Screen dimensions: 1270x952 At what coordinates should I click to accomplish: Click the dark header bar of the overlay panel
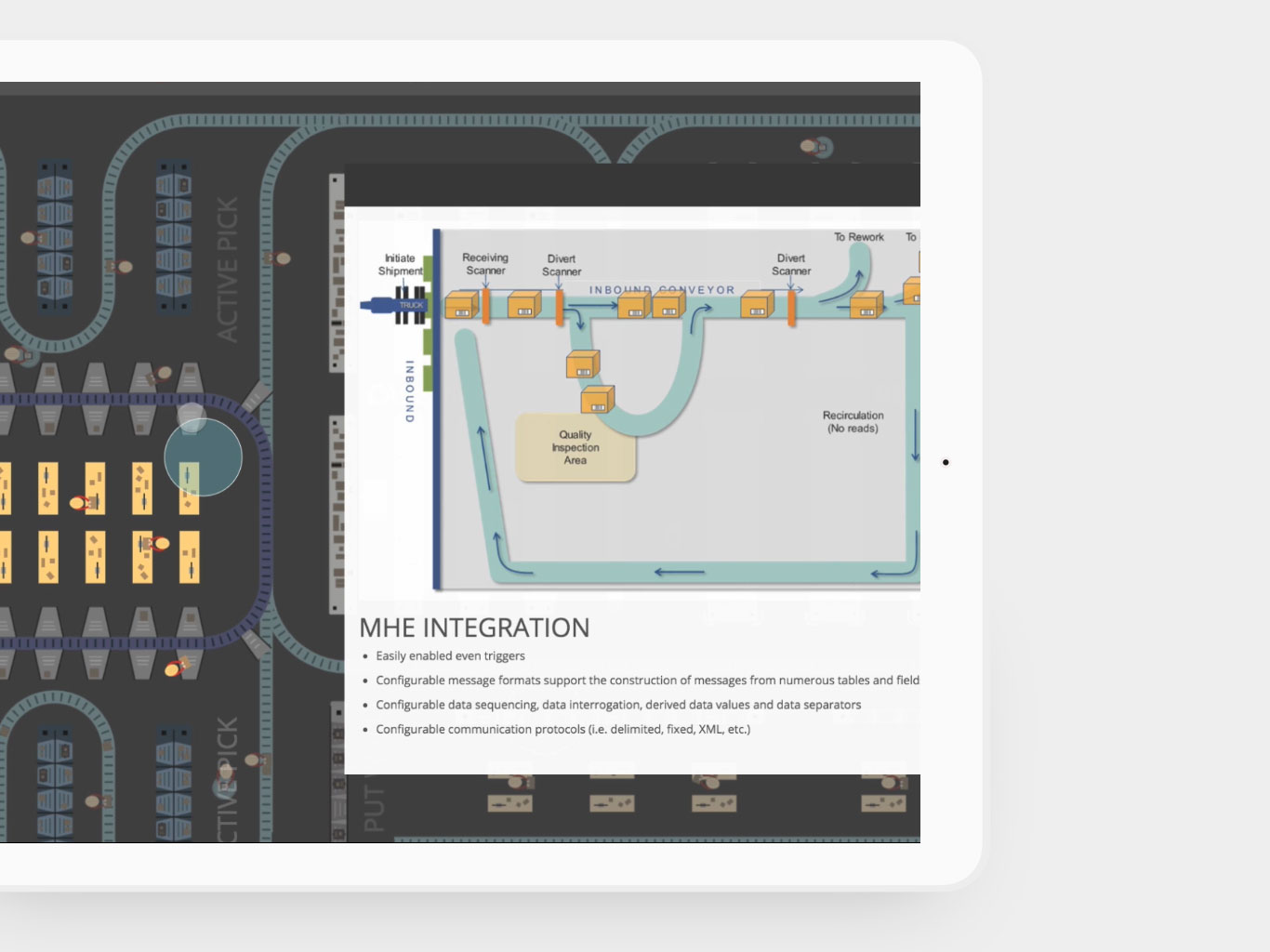tap(632, 185)
